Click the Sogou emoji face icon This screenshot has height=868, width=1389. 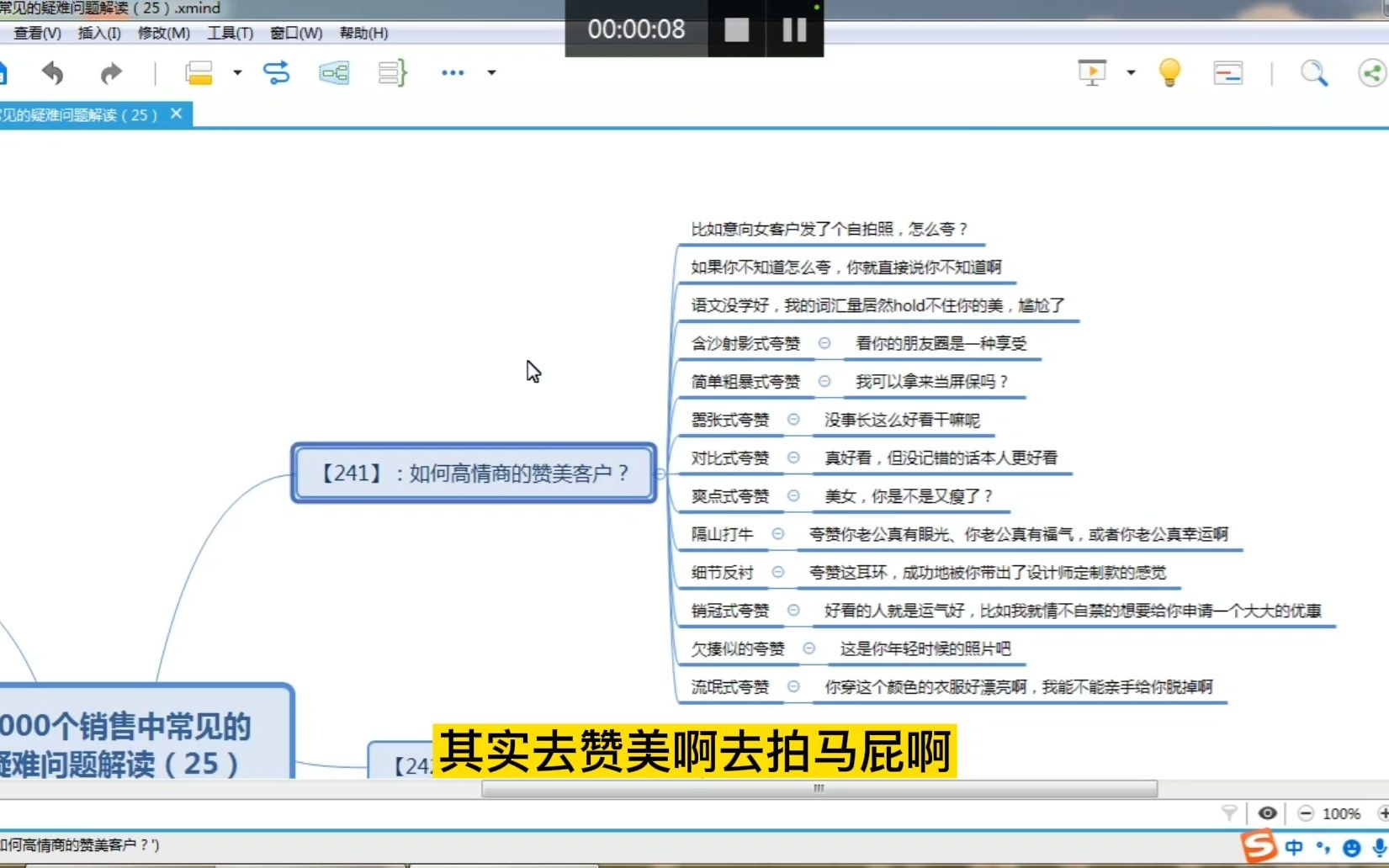(1352, 848)
